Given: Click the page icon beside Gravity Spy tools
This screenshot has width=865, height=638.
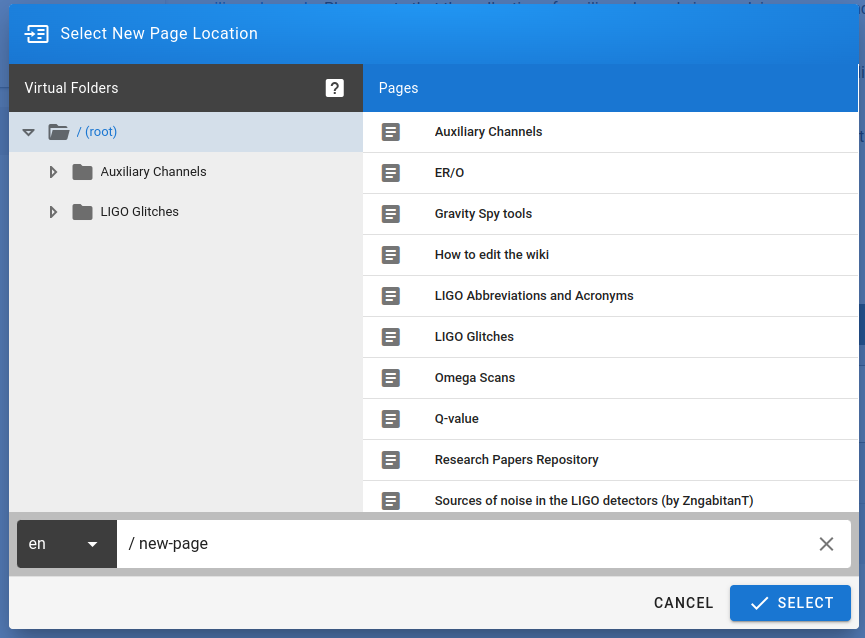Looking at the screenshot, I should coord(391,214).
